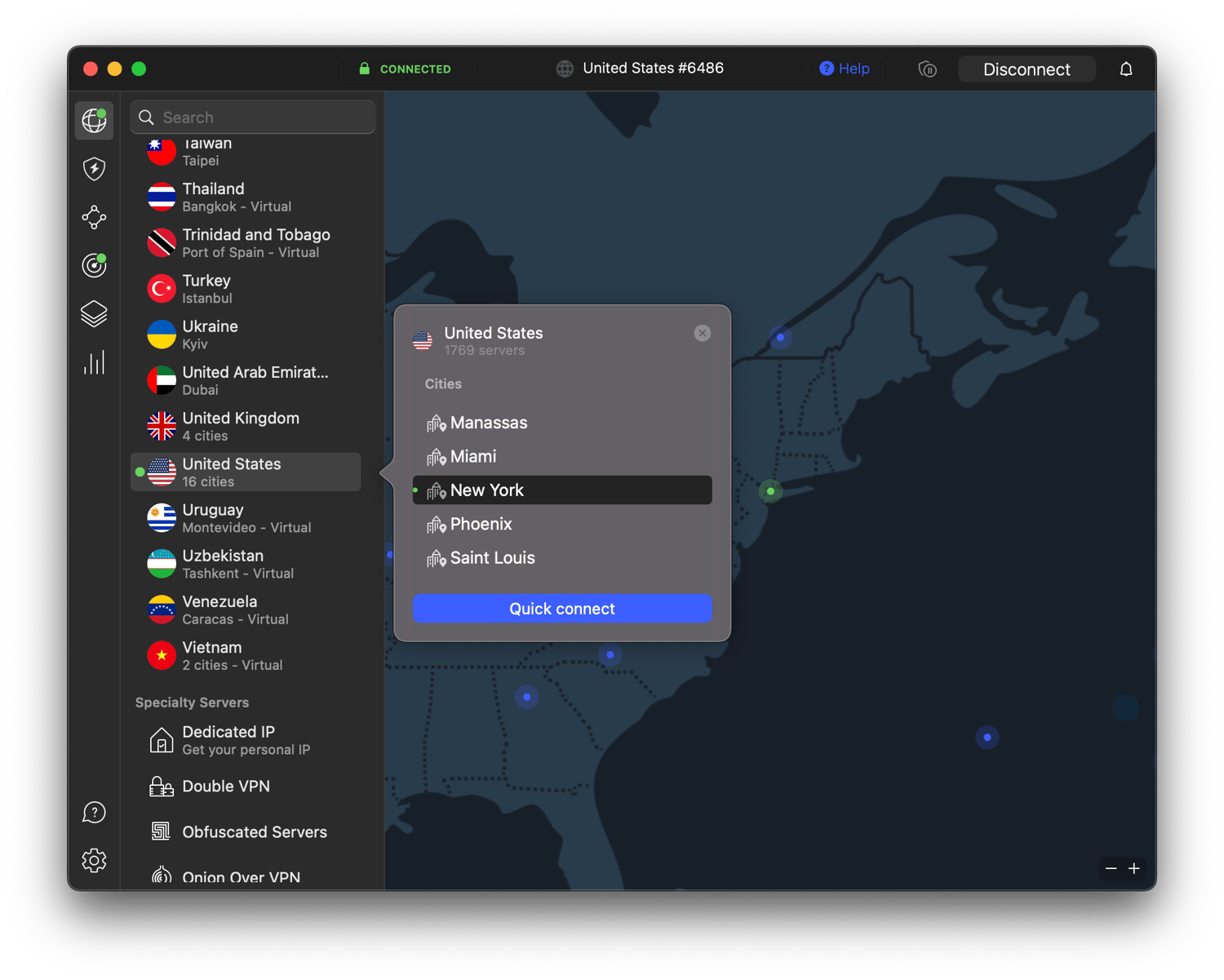
Task: Zoom out the map with minus button
Action: [1111, 868]
